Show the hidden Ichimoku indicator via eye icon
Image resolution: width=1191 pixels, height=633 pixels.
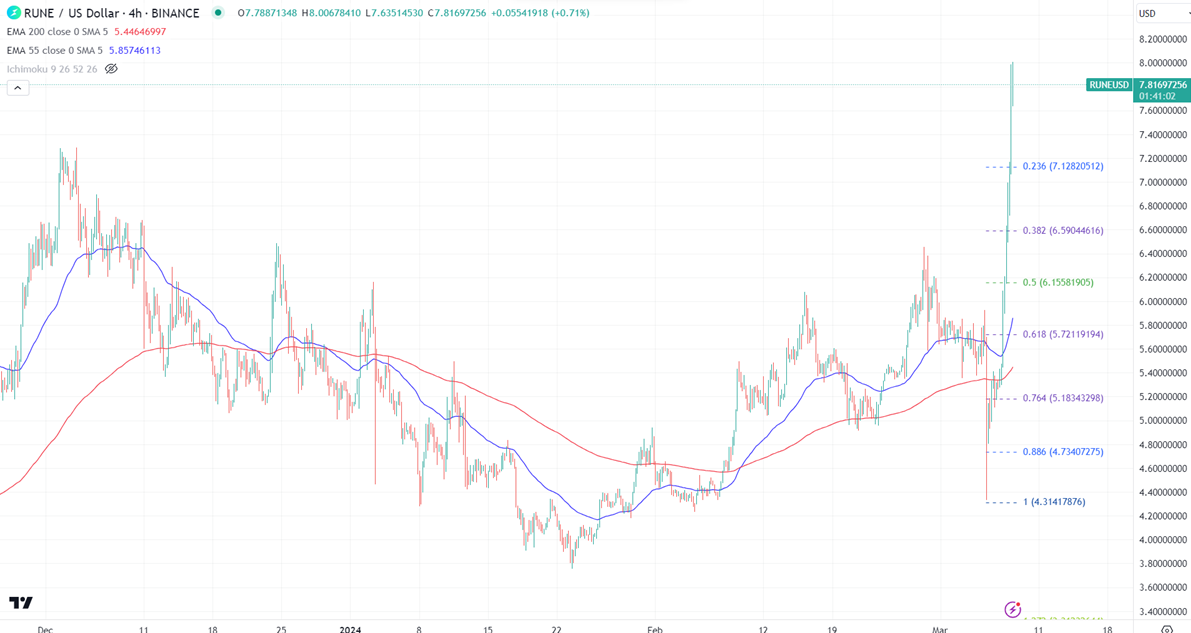[x=111, y=69]
